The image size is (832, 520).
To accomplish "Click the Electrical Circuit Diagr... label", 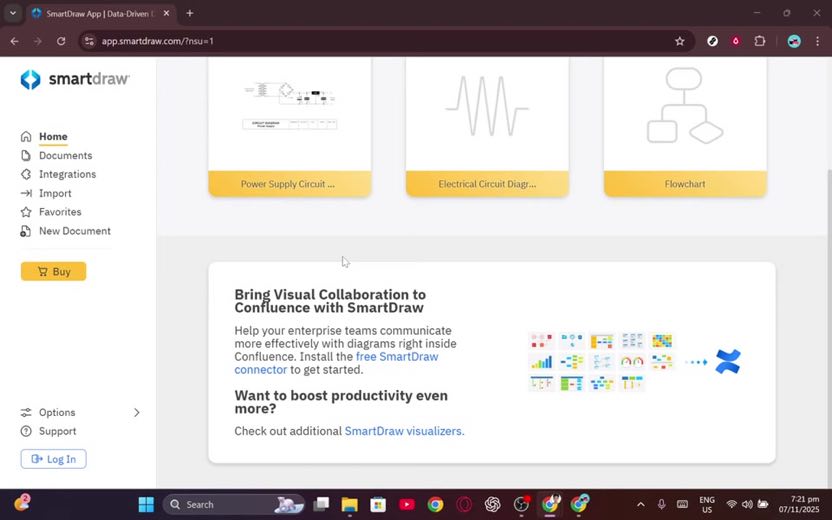I will point(487,184).
